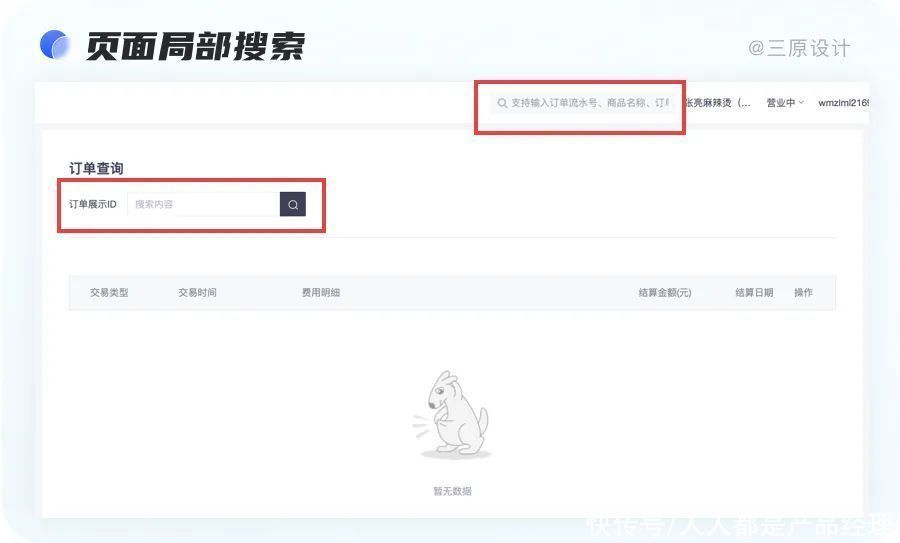The width and height of the screenshot is (900, 543).
Task: Click the 操作 column header
Action: (803, 293)
